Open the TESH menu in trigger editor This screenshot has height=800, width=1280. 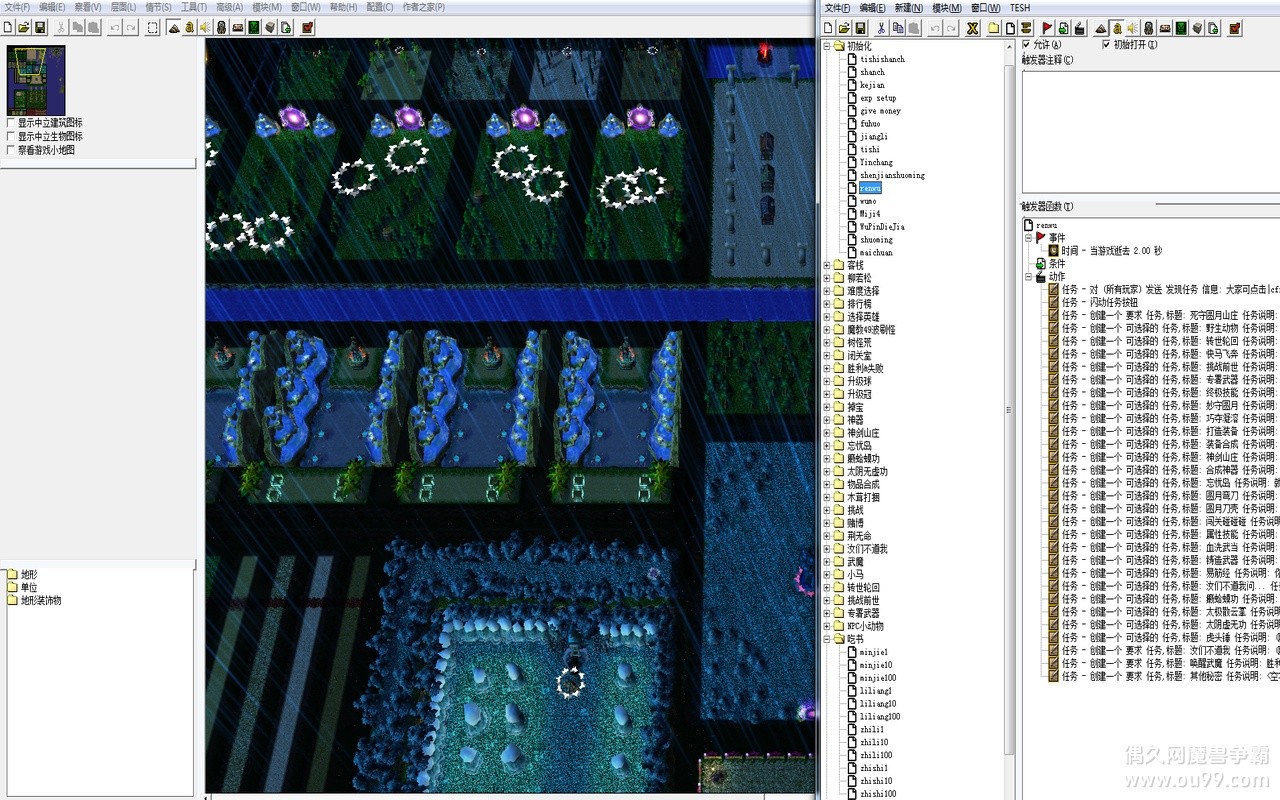pos(1019,8)
